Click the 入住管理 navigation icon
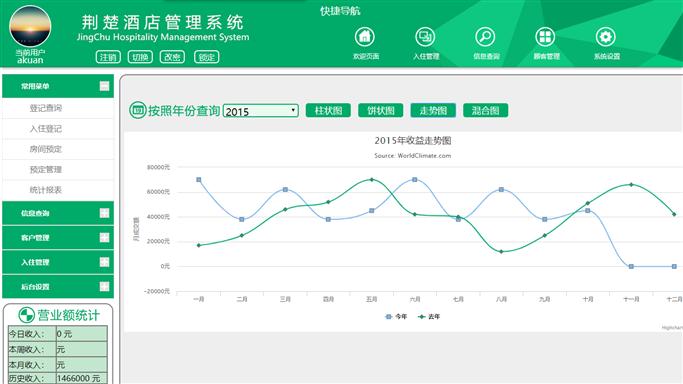 425,37
